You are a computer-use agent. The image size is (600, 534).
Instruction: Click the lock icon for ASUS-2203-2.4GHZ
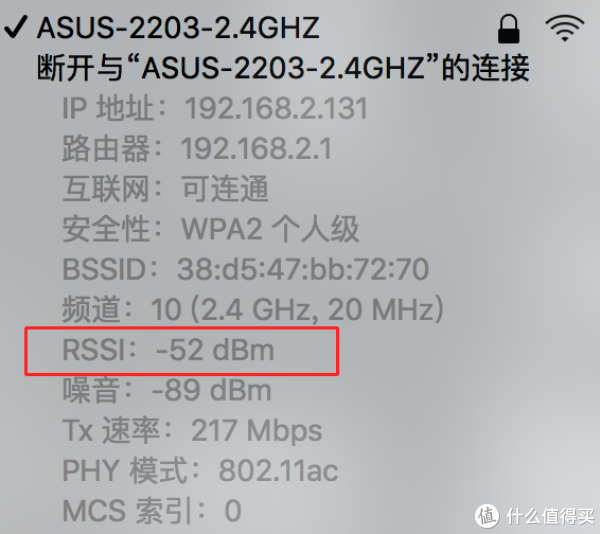[509, 29]
